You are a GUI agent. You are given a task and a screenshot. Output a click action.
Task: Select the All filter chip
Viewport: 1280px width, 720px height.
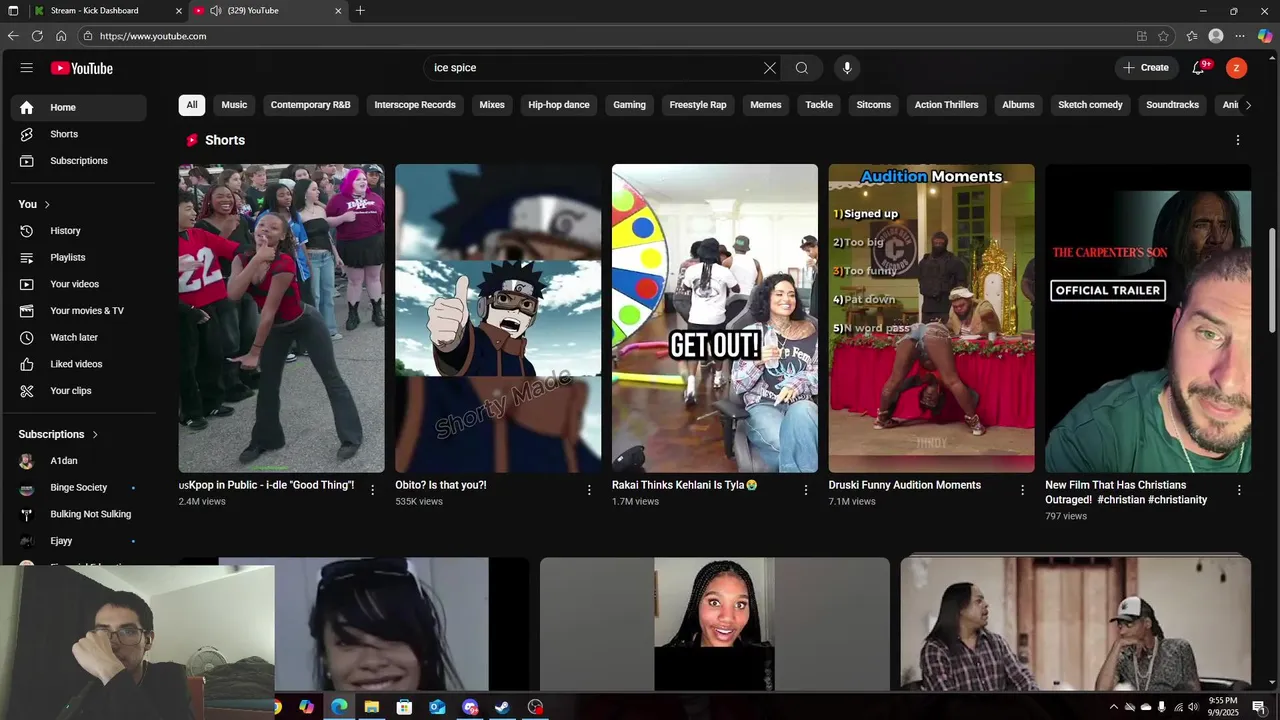pyautogui.click(x=192, y=105)
